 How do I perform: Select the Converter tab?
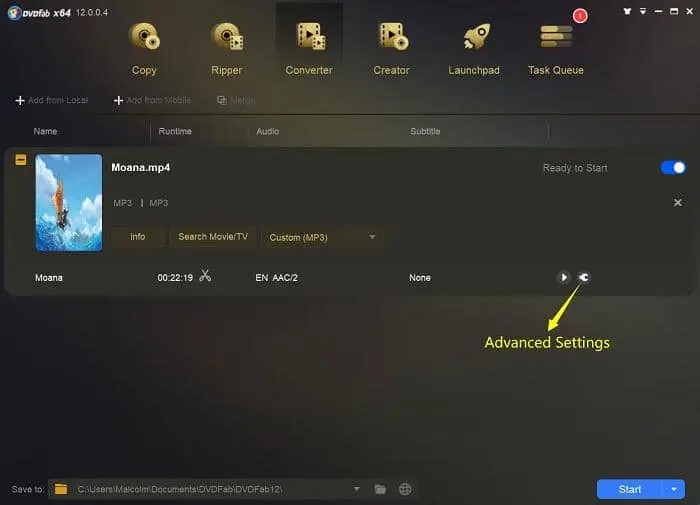(x=309, y=48)
